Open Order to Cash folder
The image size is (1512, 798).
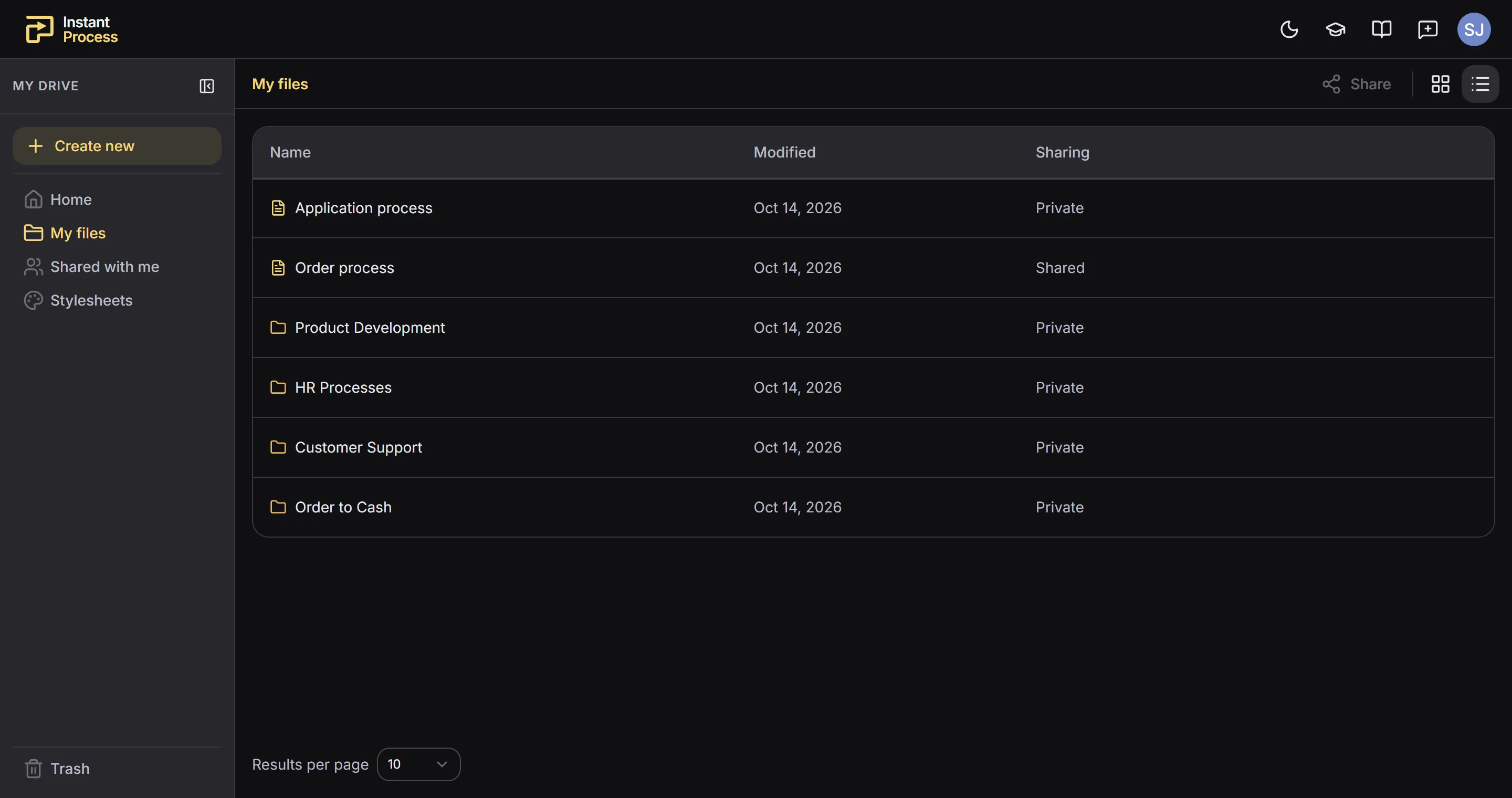point(874,507)
